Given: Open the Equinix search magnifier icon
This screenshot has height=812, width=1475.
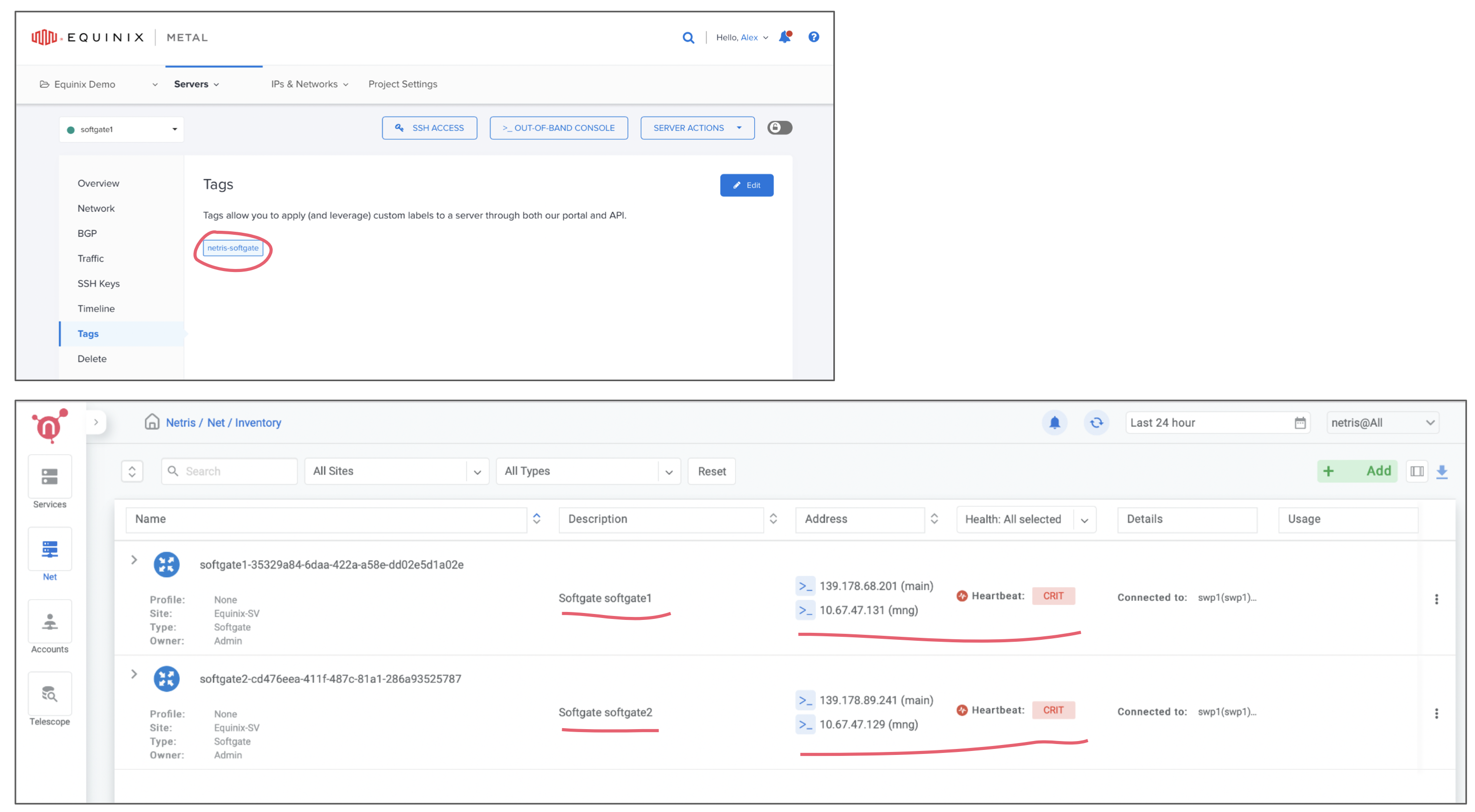Looking at the screenshot, I should pos(688,38).
